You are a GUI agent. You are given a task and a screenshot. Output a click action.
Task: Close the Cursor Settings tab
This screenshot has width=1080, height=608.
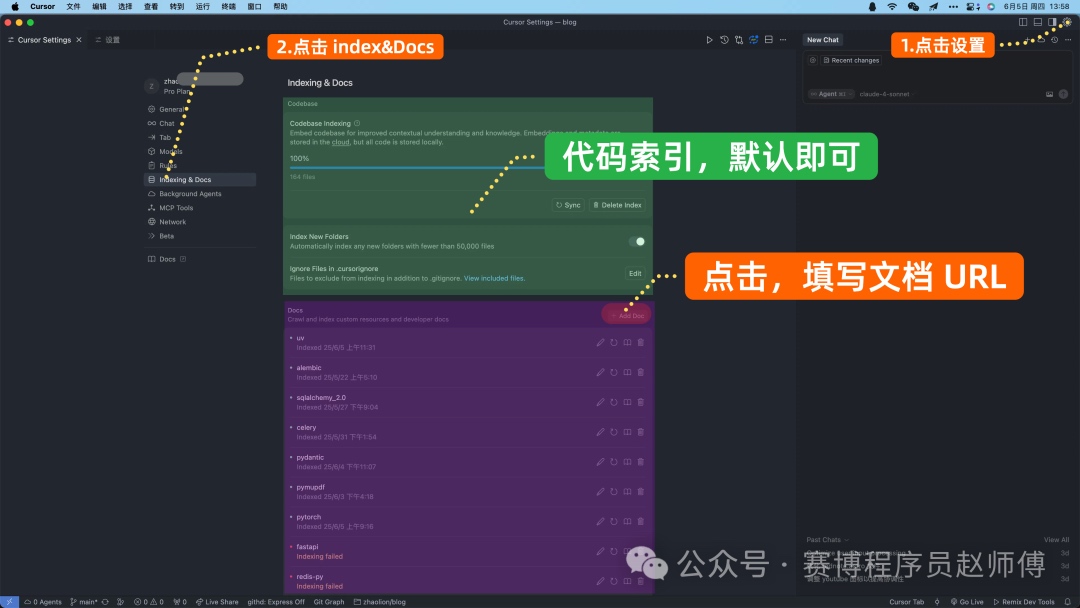(x=79, y=40)
